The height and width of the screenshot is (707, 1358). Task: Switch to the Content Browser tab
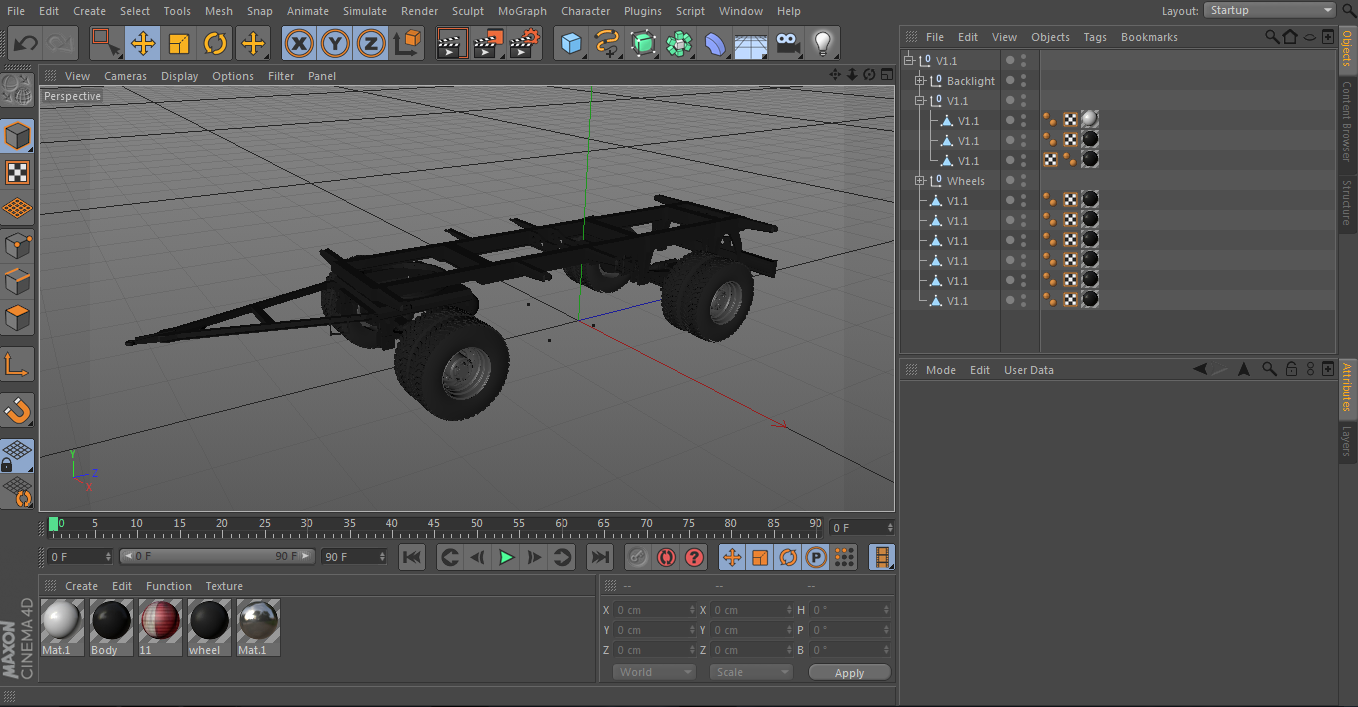point(1346,122)
